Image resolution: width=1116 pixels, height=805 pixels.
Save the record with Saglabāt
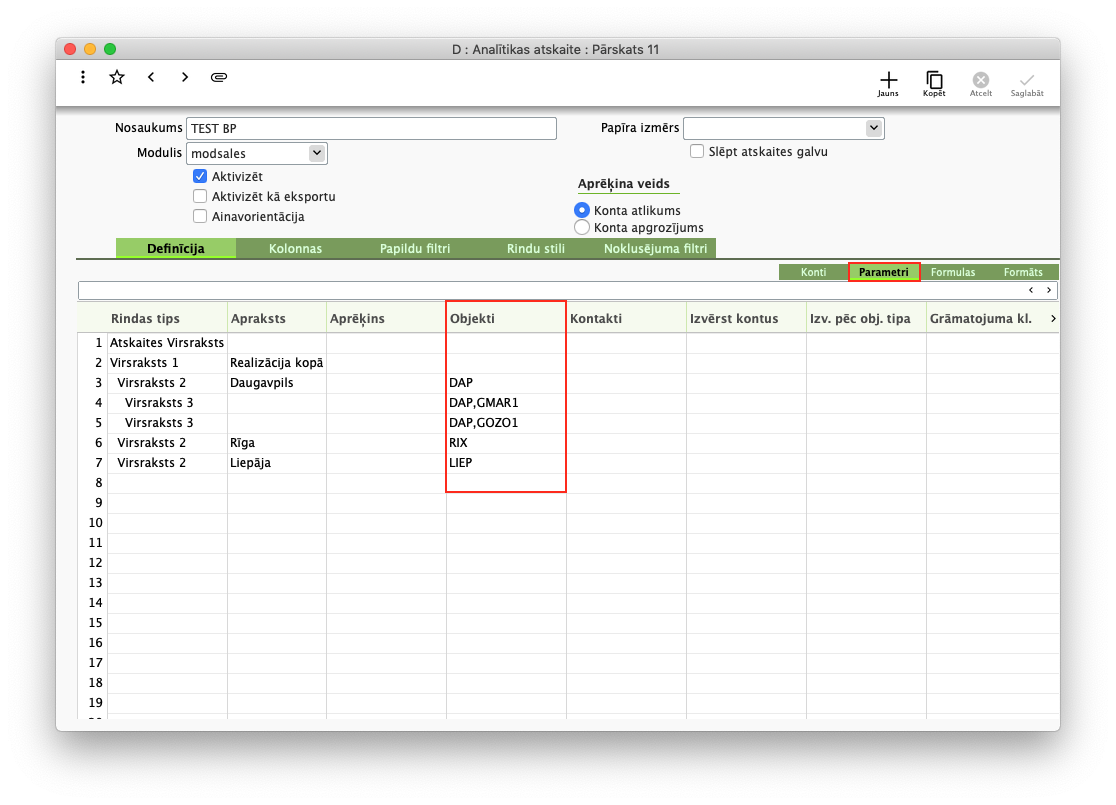[1027, 84]
